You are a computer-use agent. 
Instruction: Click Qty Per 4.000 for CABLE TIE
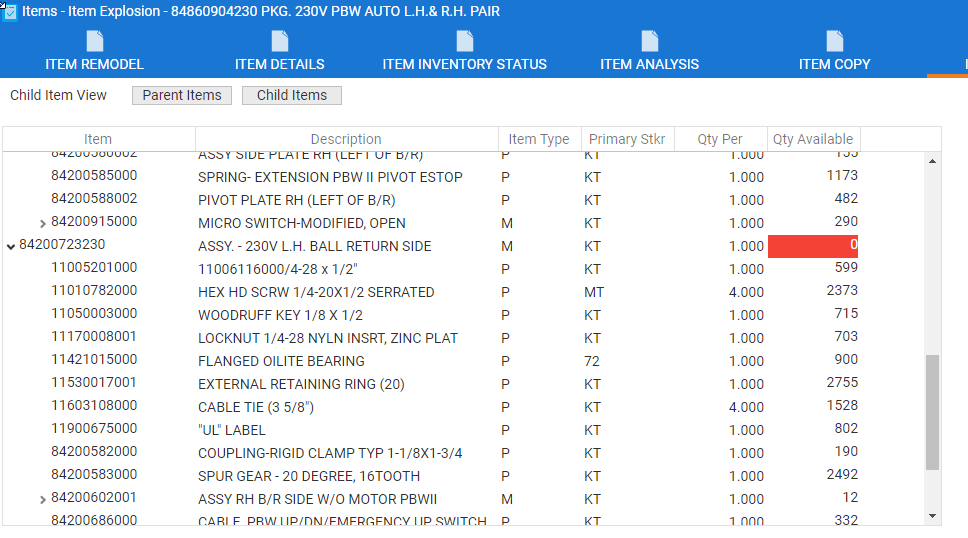tap(746, 407)
